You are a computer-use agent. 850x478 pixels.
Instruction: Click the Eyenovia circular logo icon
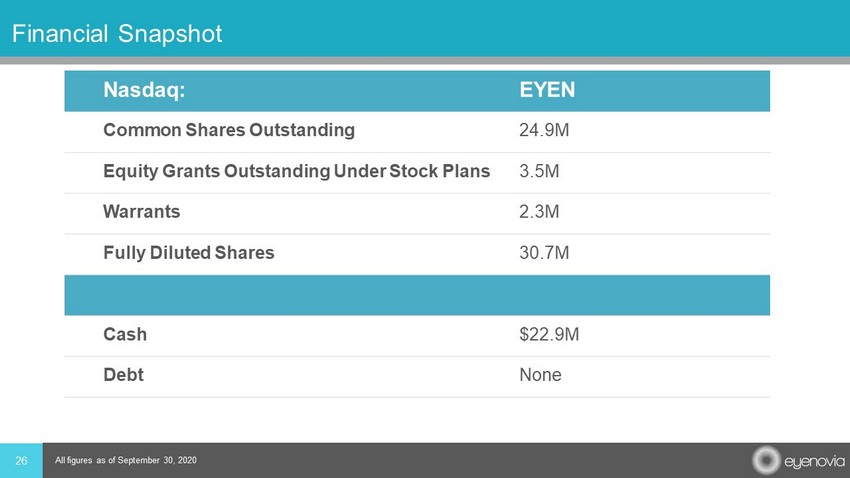(764, 460)
